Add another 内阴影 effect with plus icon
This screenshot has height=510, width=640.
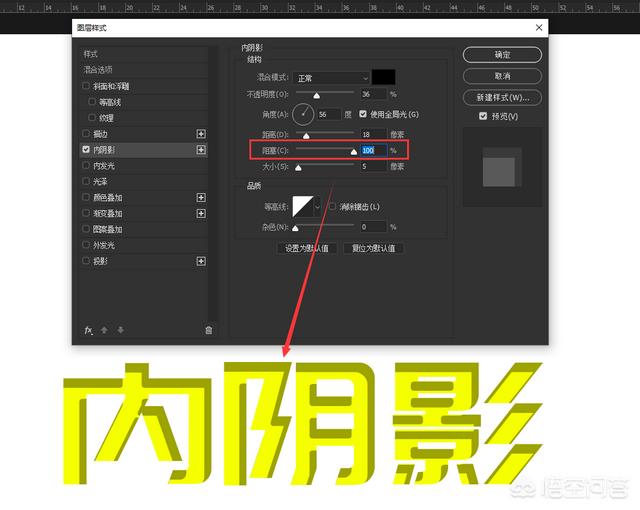(201, 150)
